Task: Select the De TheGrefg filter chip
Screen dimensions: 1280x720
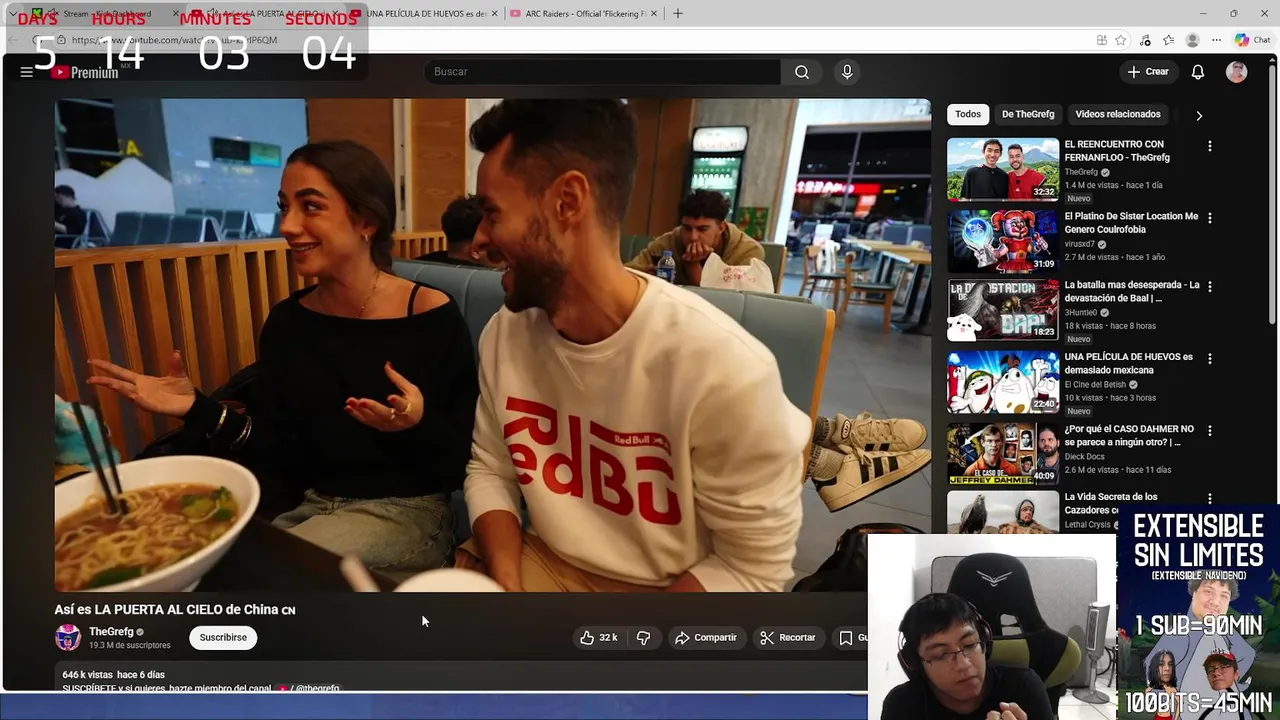Action: pos(1028,114)
